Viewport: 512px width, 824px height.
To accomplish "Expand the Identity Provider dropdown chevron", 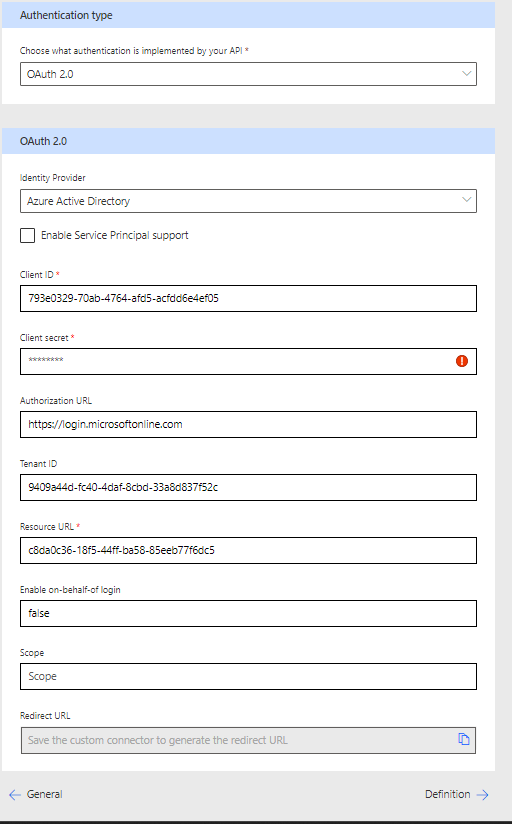I will click(466, 200).
